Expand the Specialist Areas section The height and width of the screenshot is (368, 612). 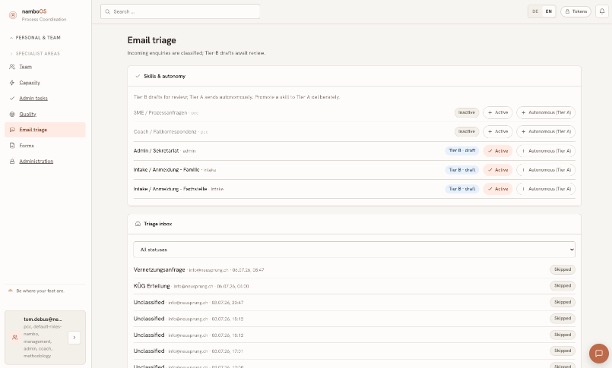tap(35, 53)
